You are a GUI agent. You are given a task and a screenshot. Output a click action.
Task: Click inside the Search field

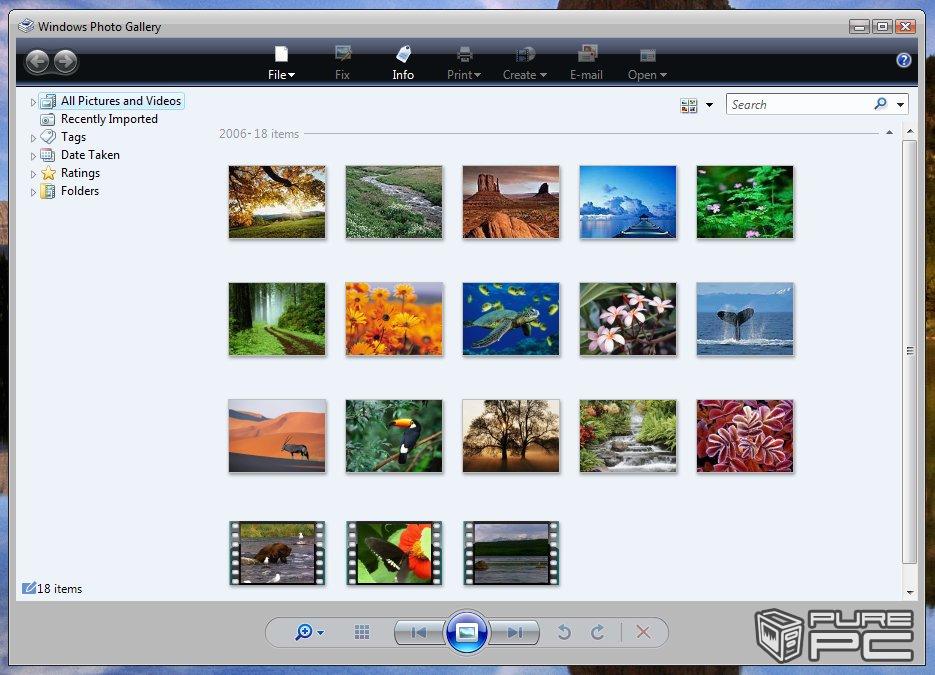pos(798,105)
